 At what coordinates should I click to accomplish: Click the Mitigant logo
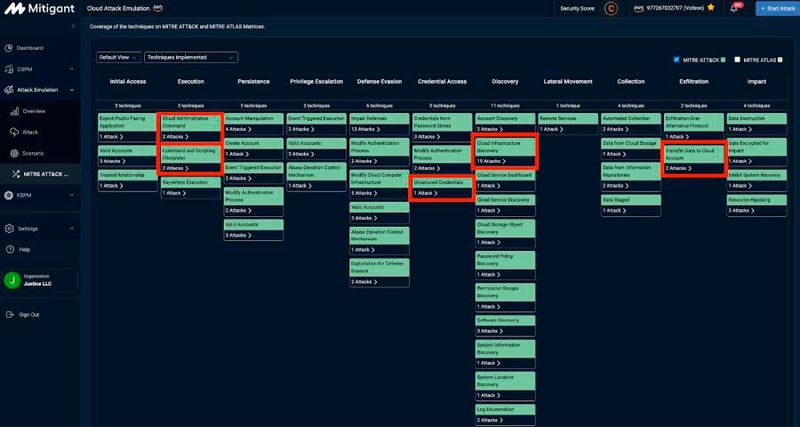[x=40, y=9]
